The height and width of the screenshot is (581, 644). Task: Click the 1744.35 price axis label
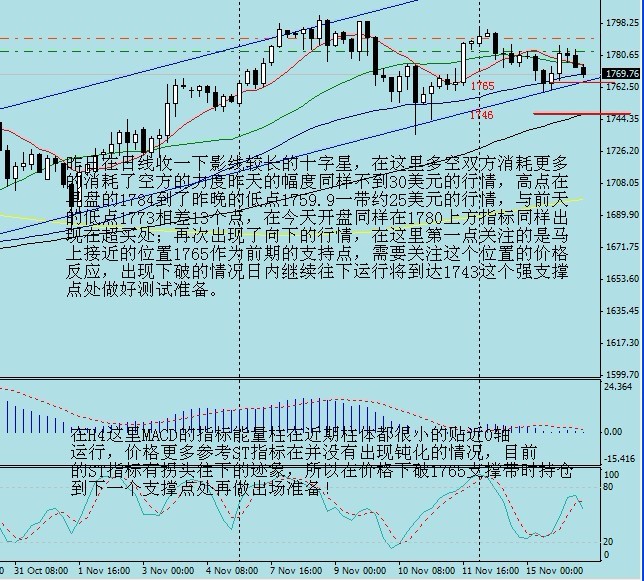(622, 119)
